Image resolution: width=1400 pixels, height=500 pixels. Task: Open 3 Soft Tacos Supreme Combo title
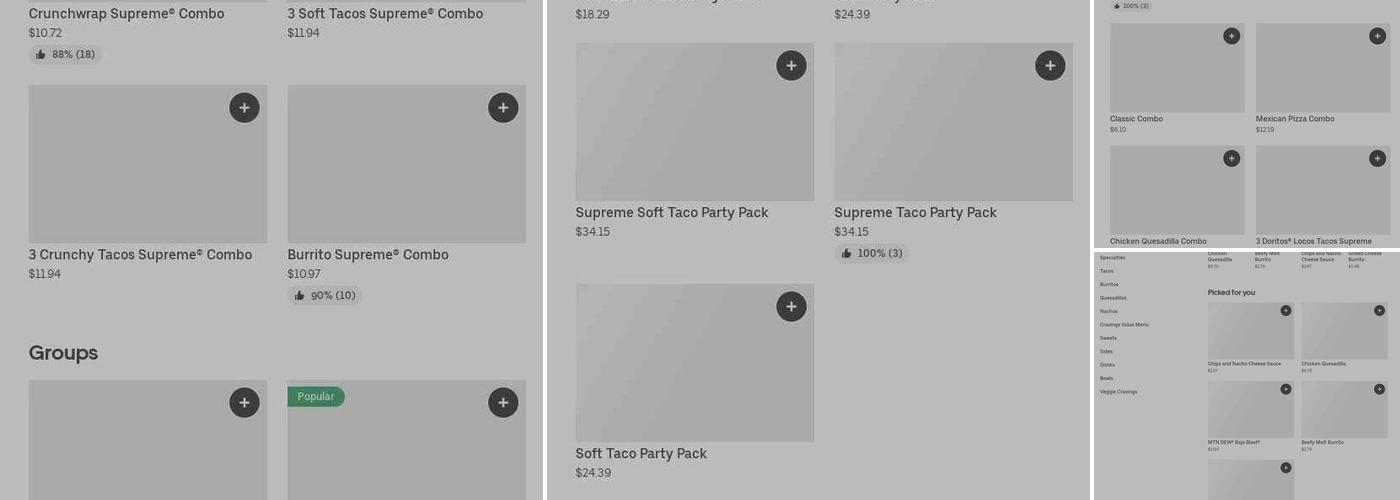pyautogui.click(x=385, y=14)
